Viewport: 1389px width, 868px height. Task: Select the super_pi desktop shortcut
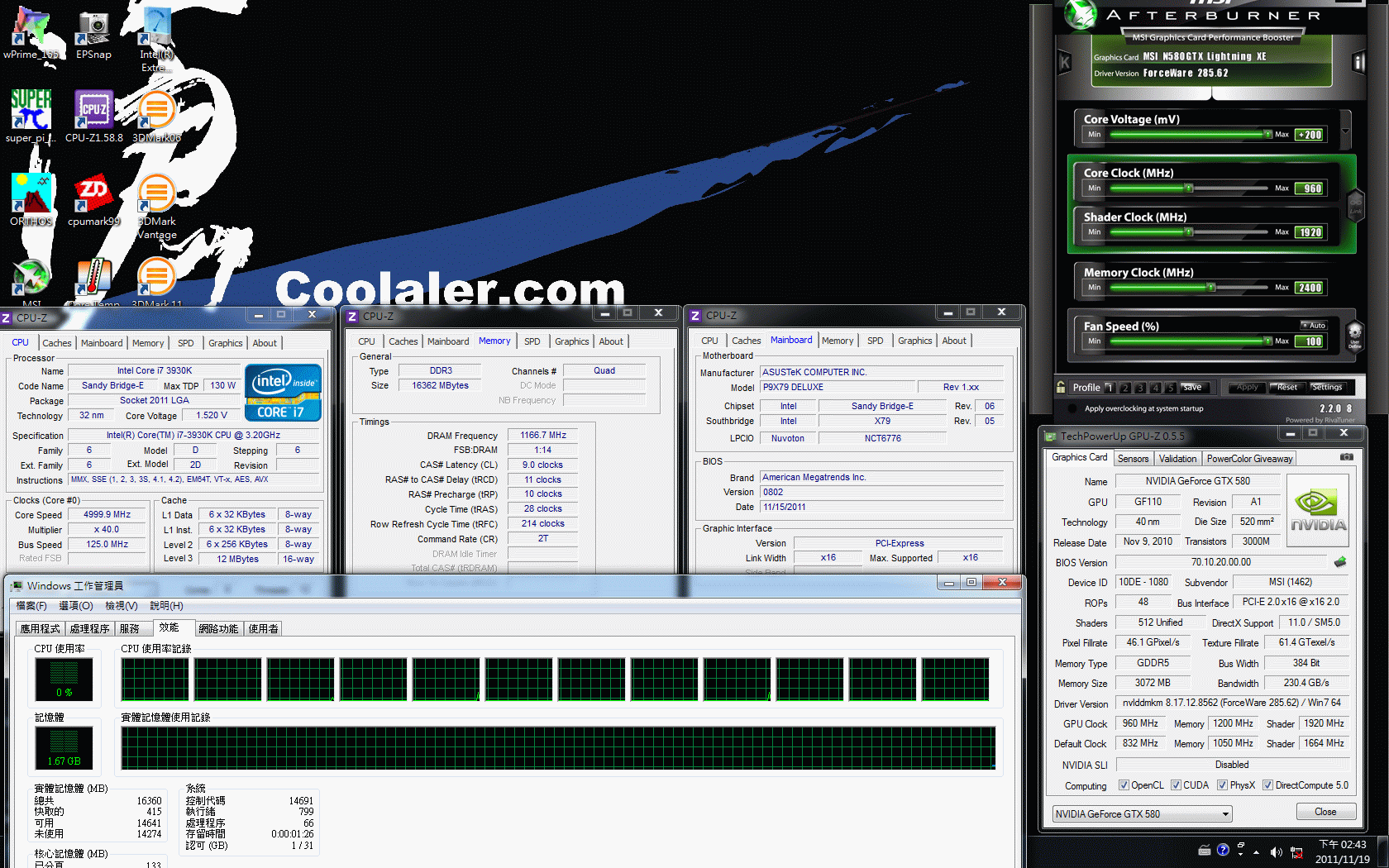pos(31,117)
